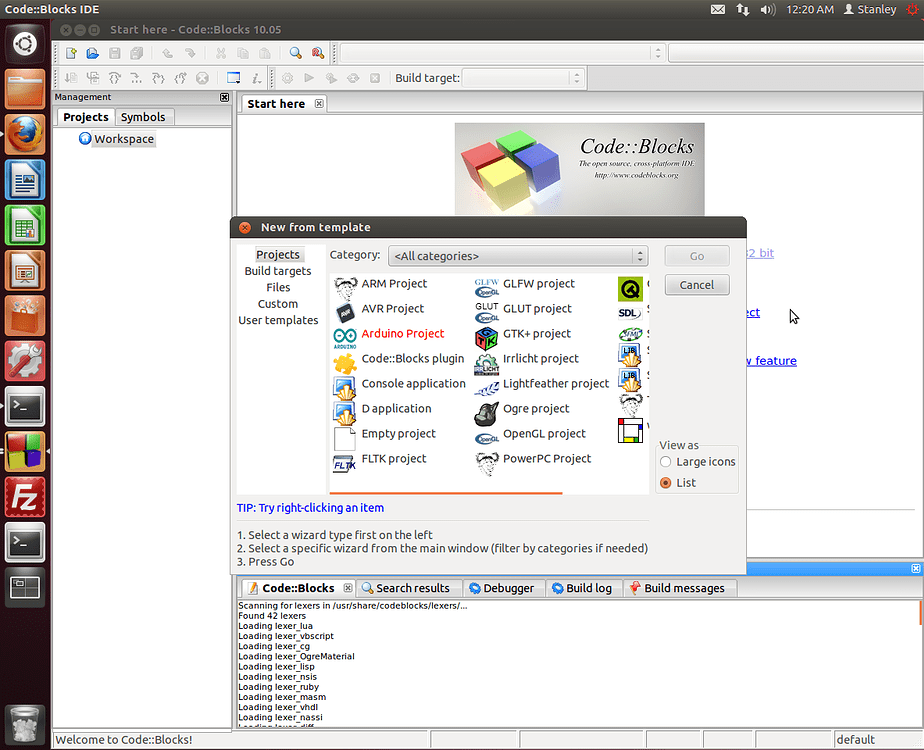Switch to the Symbols tab
The width and height of the screenshot is (924, 750).
143,117
